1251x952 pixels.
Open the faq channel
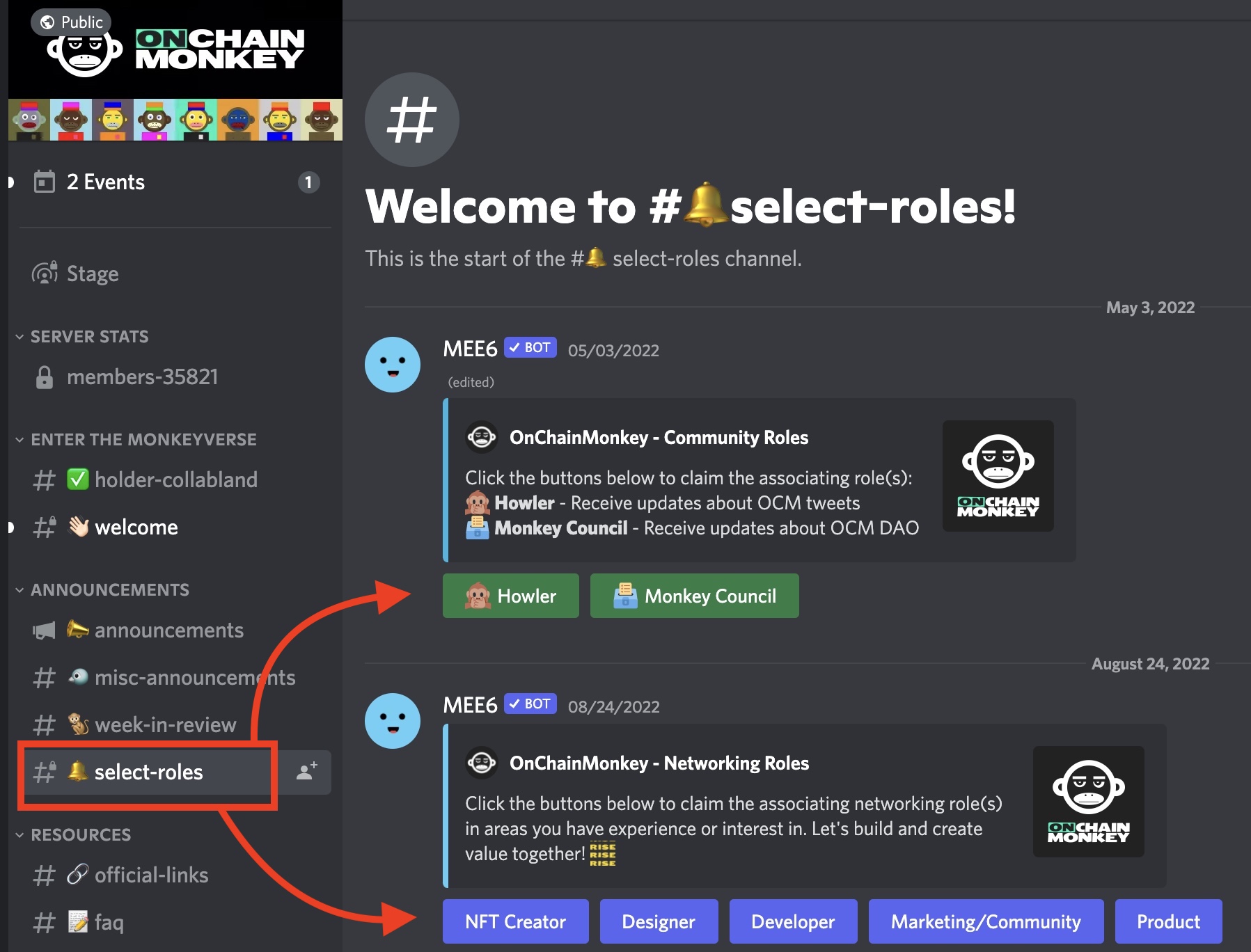[x=175, y=923]
